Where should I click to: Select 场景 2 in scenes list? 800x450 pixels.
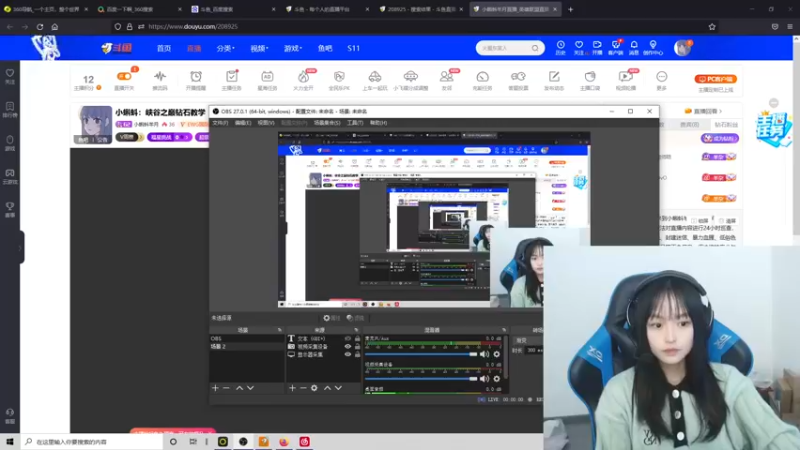tap(246, 346)
